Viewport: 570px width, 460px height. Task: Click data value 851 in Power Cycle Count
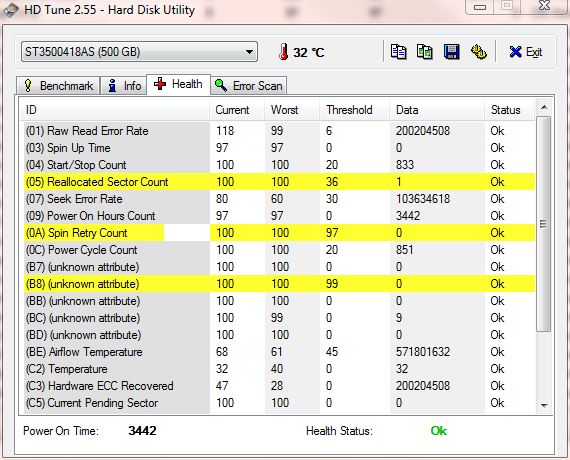click(405, 250)
